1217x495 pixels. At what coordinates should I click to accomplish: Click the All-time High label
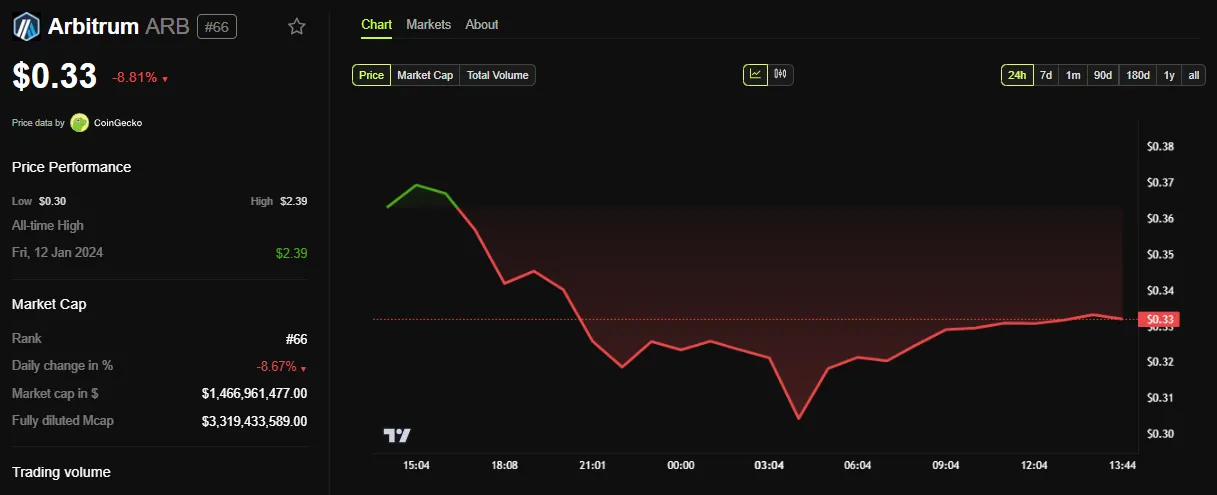(x=48, y=226)
